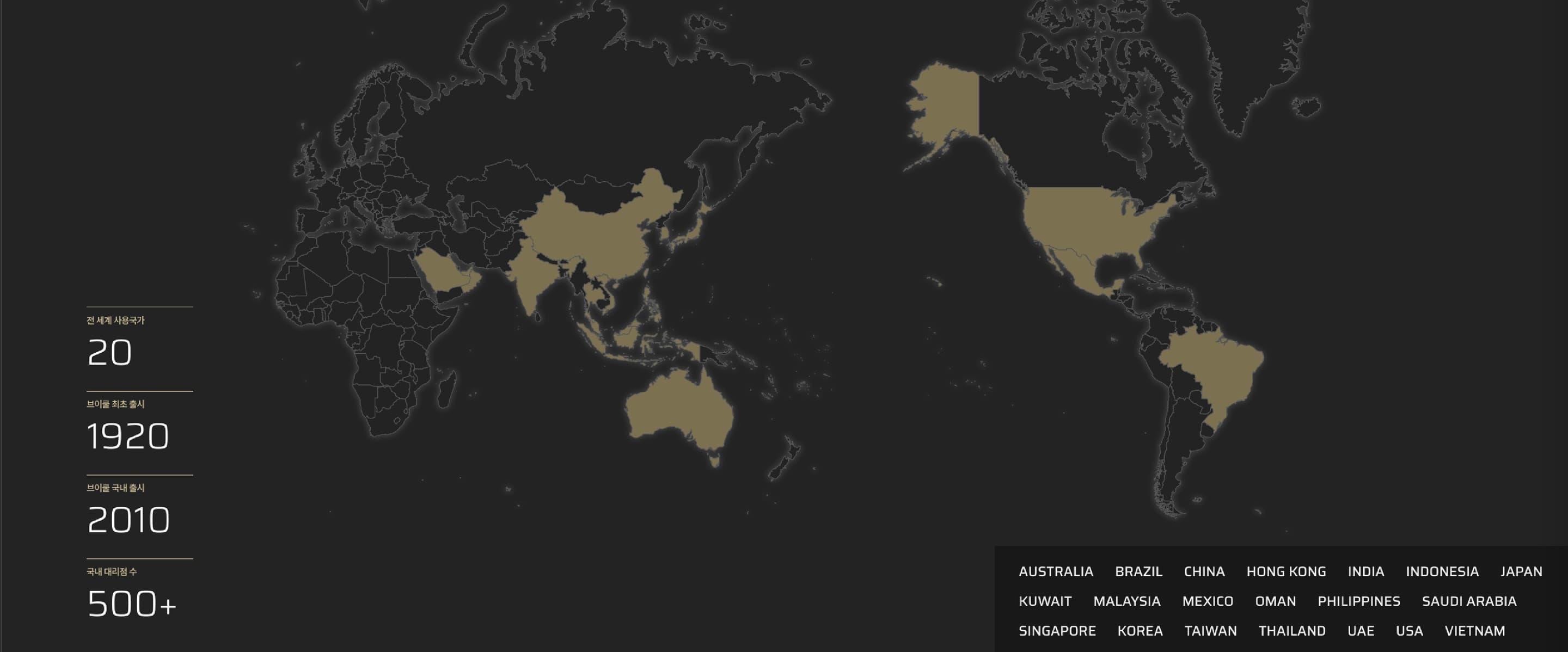
Task: Select JAPAN in the country list
Action: click(x=1521, y=571)
